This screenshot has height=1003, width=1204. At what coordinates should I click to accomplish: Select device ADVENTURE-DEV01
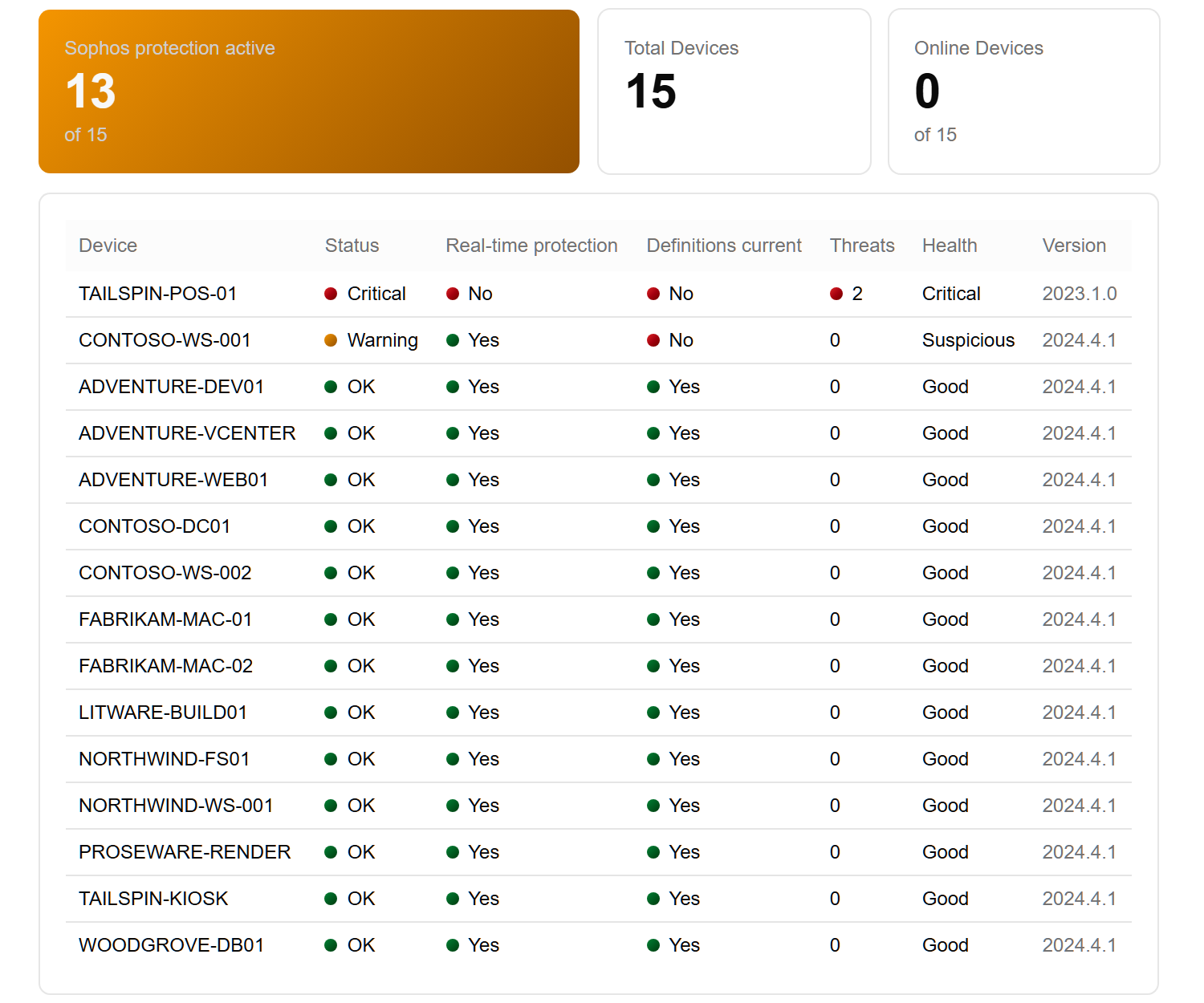(x=172, y=387)
